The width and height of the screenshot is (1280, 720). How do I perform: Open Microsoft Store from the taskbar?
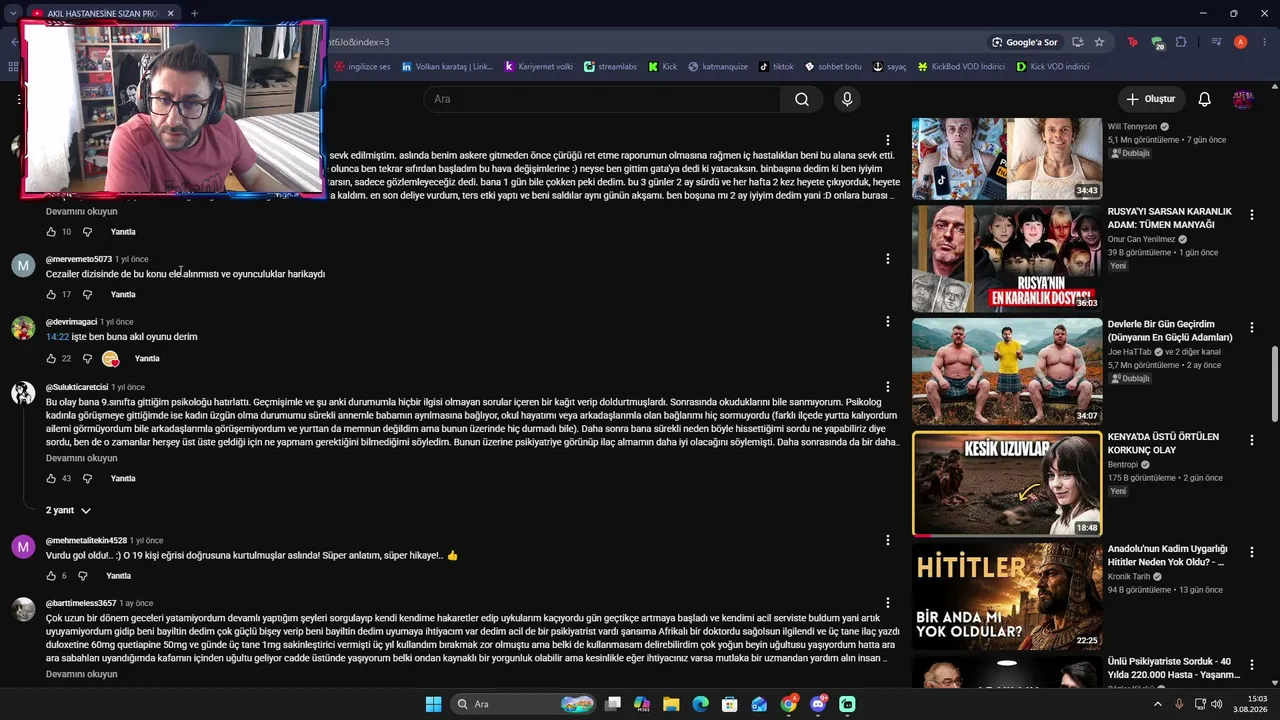pyautogui.click(x=730, y=704)
